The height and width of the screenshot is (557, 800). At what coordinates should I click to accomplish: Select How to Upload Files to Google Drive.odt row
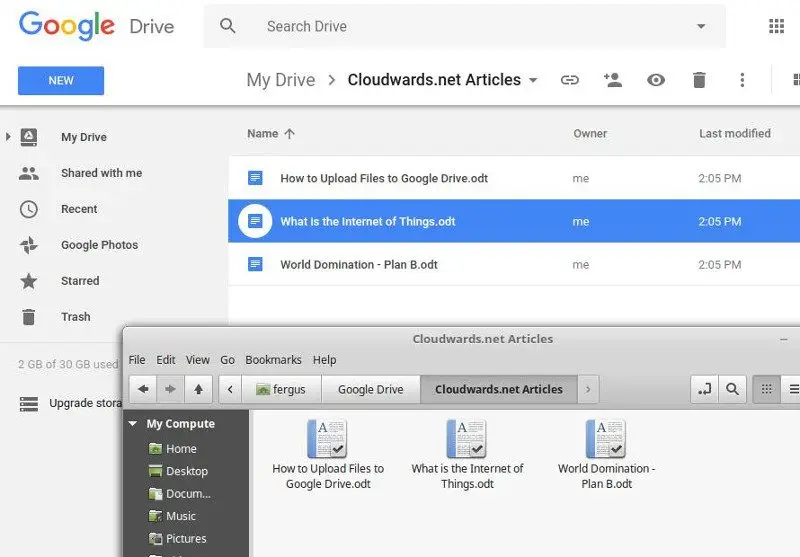click(514, 178)
